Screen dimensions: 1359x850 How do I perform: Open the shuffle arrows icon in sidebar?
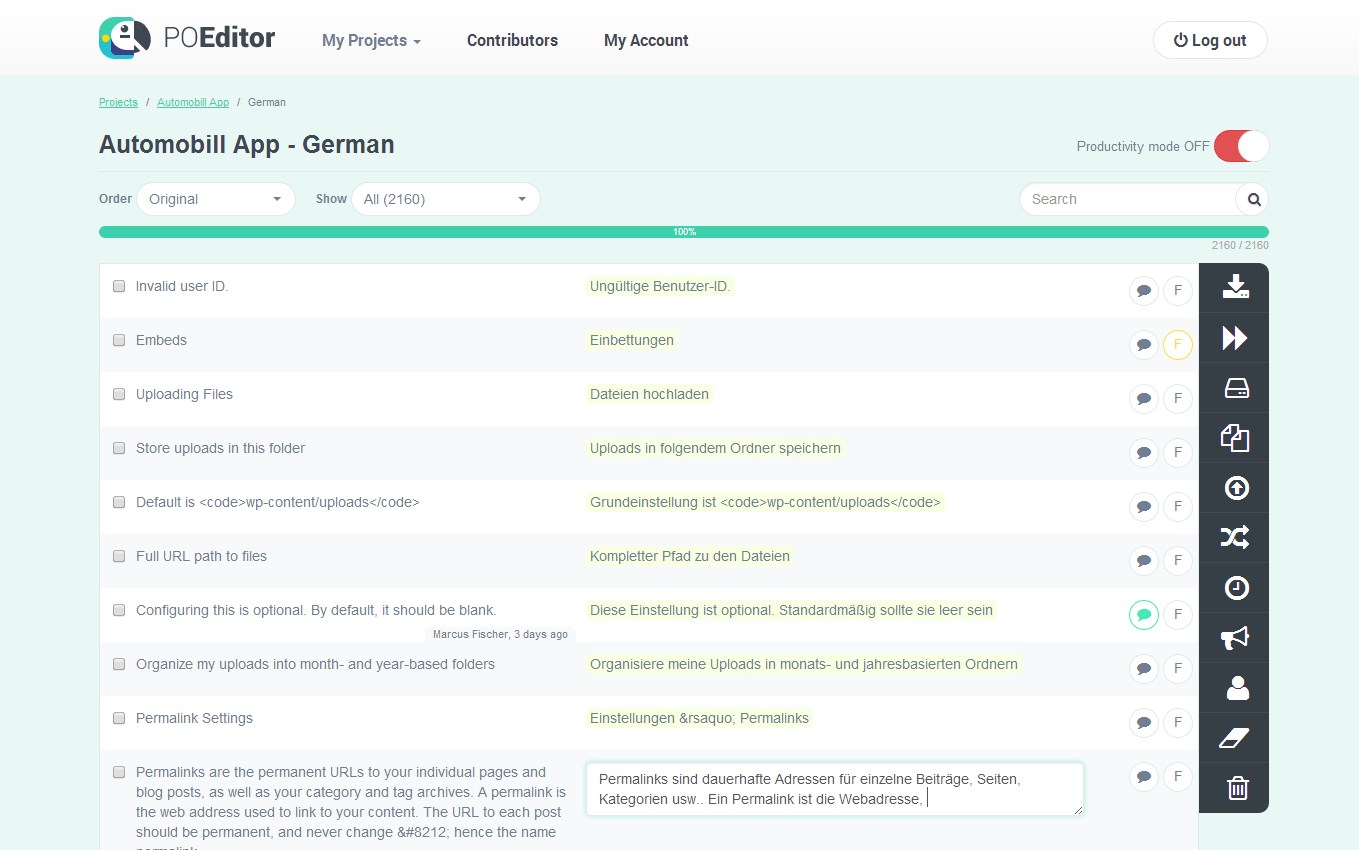point(1235,538)
